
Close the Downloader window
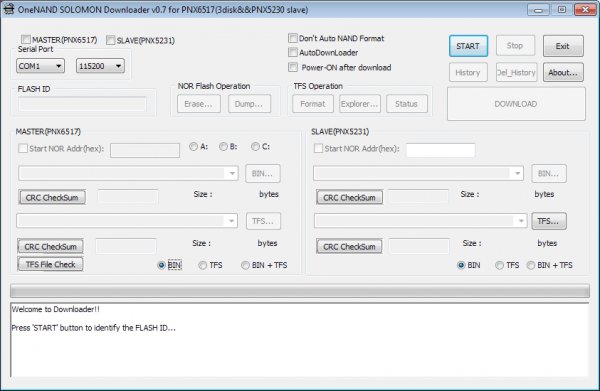coord(585,10)
